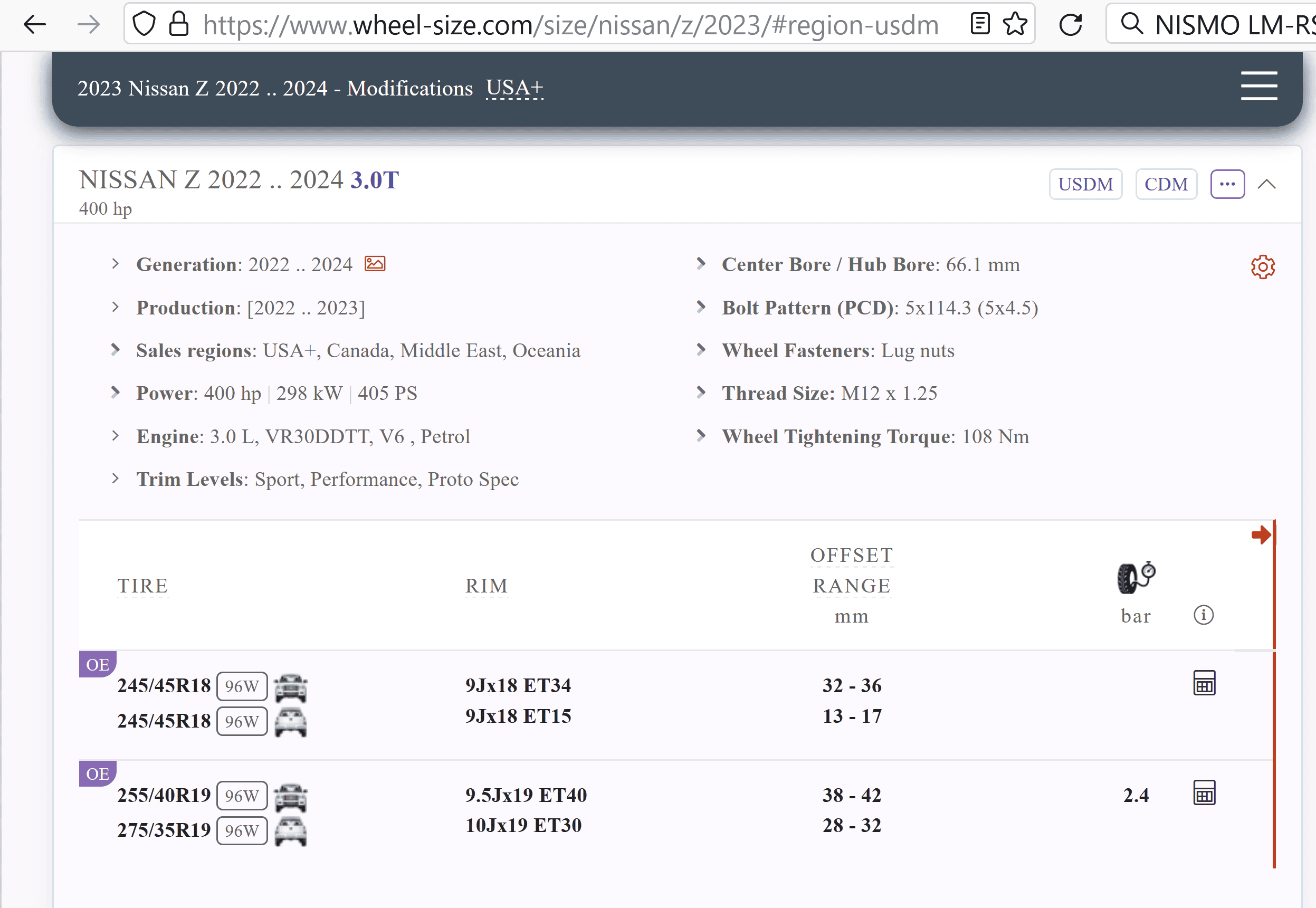Viewport: 1316px width, 908px height.
Task: Open calculator for 245/45R18 row
Action: [1204, 683]
